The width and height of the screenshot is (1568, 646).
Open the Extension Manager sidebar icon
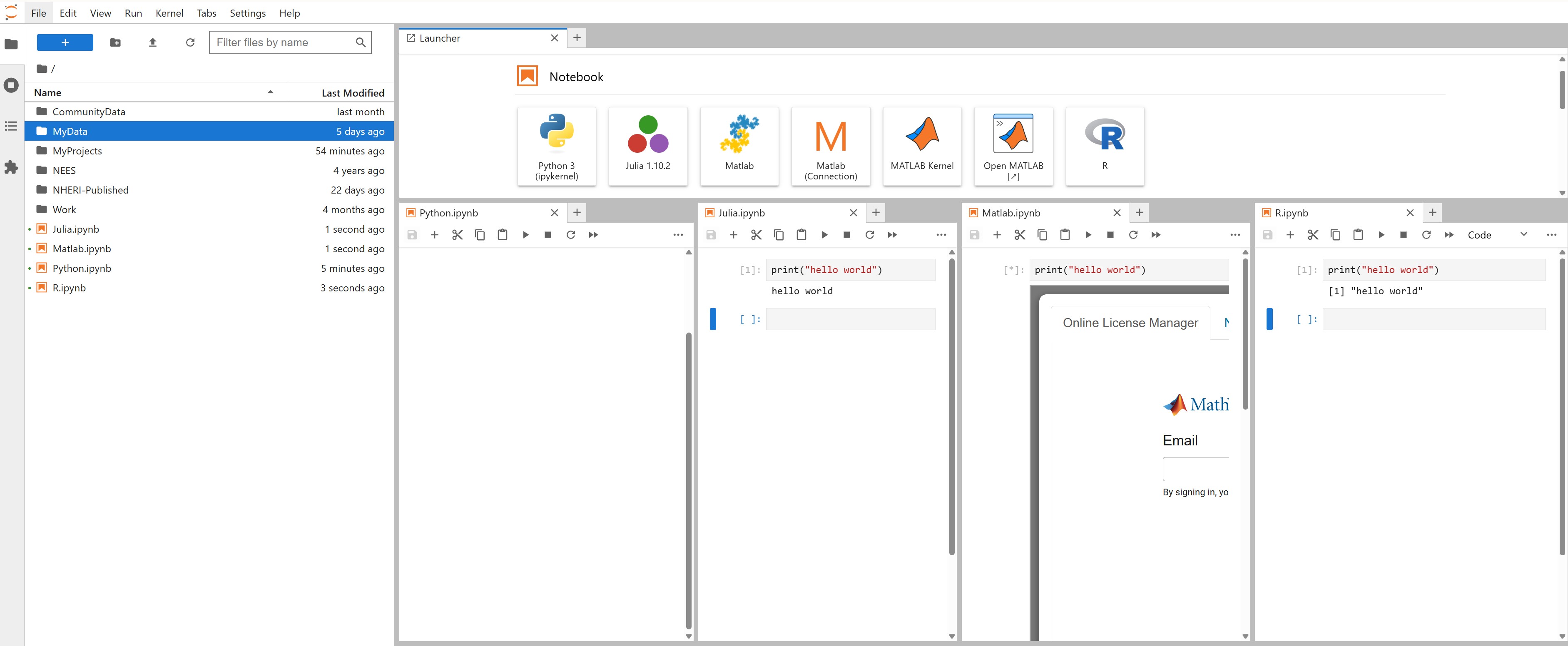pyautogui.click(x=11, y=167)
